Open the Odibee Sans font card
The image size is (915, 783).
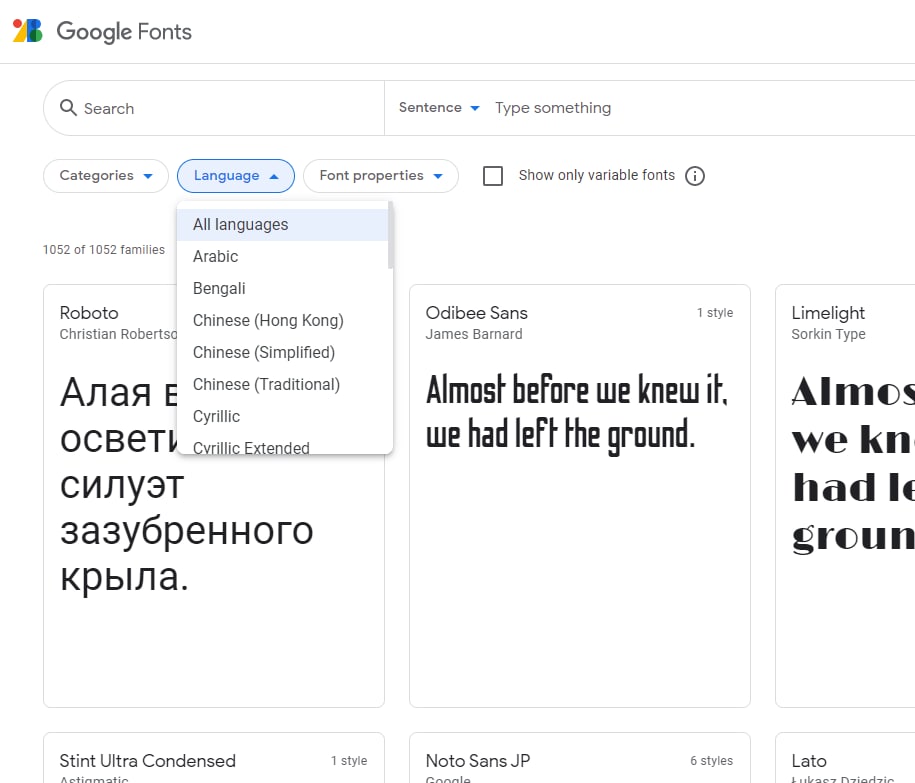pyautogui.click(x=579, y=496)
